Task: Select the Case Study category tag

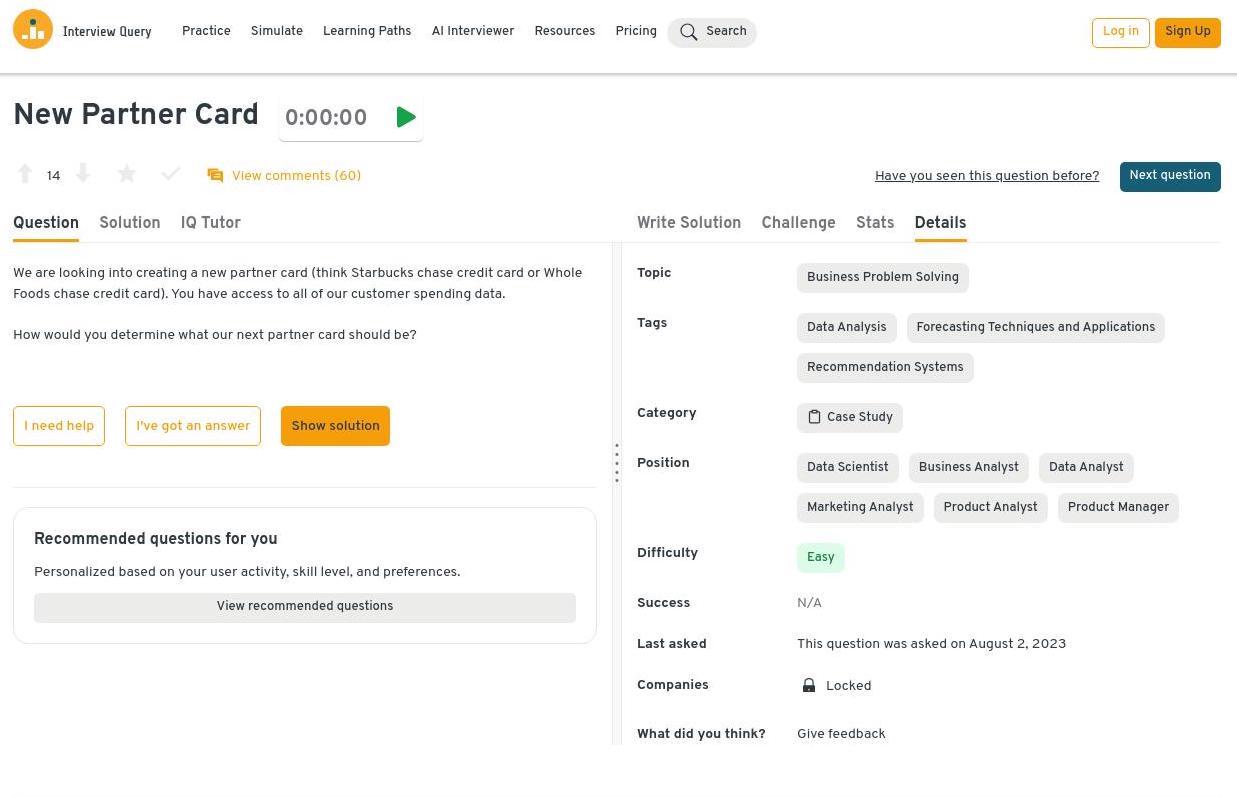Action: (849, 418)
